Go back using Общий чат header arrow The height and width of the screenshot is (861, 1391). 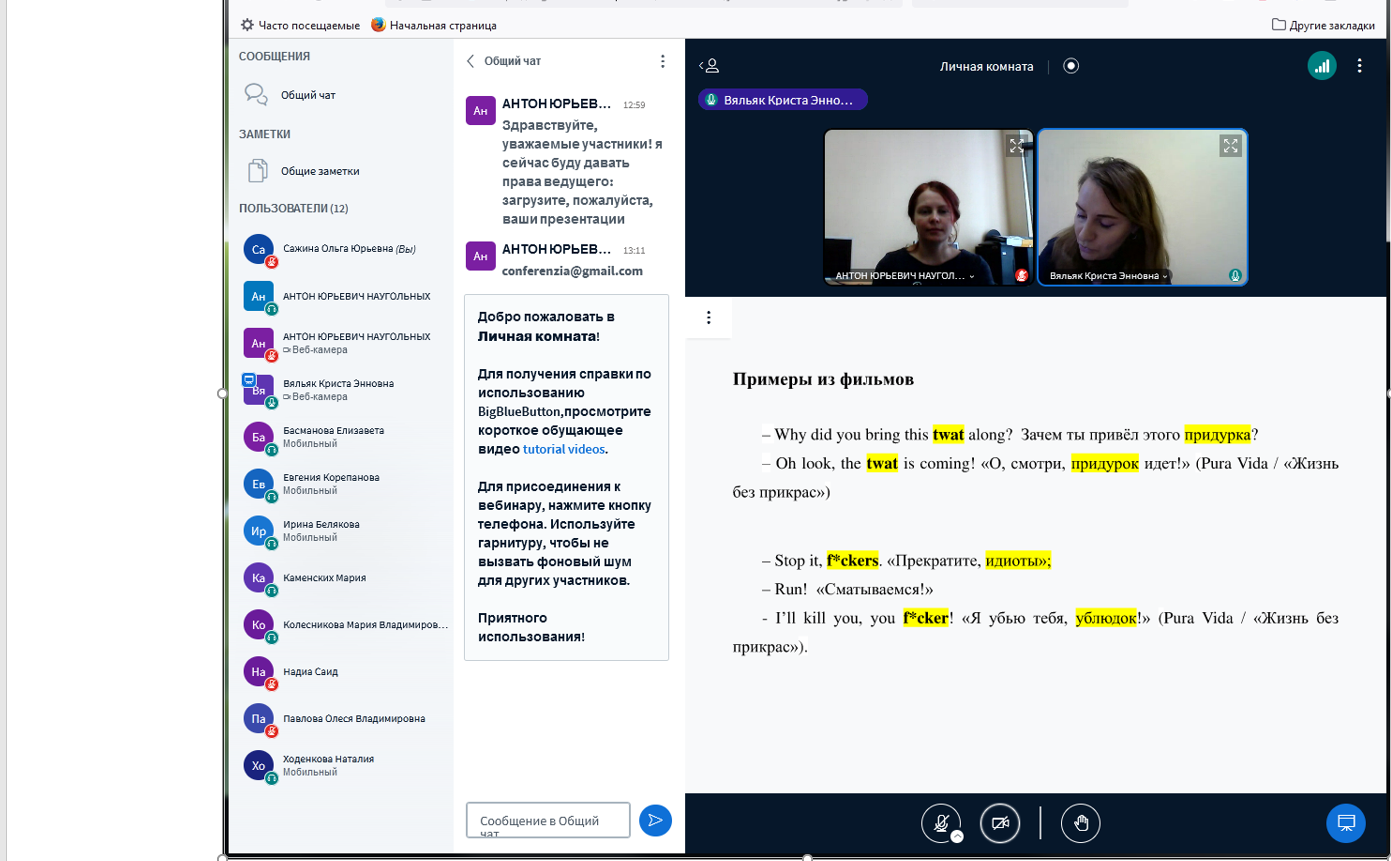[472, 61]
